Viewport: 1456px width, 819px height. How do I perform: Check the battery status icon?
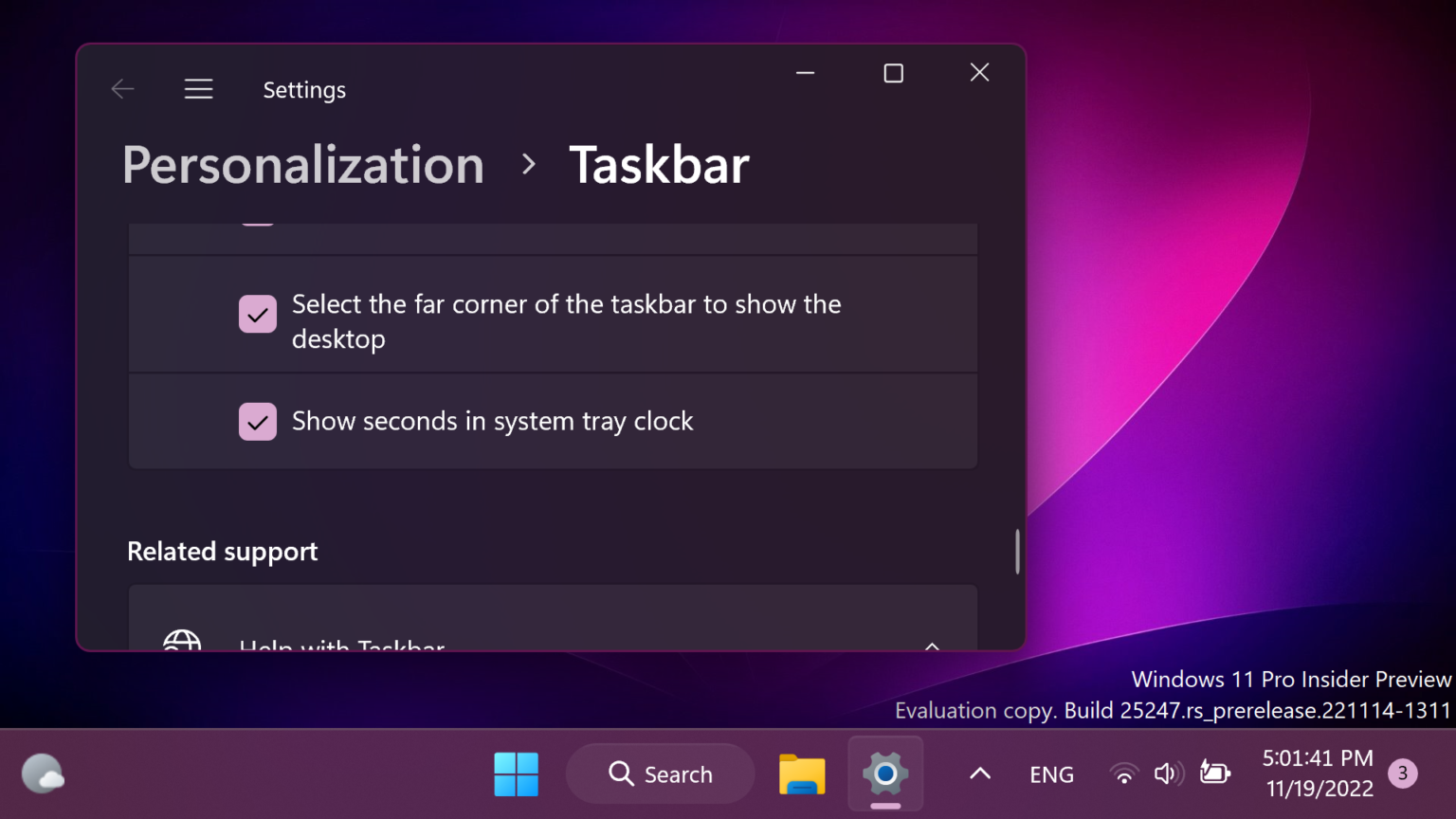pos(1214,773)
